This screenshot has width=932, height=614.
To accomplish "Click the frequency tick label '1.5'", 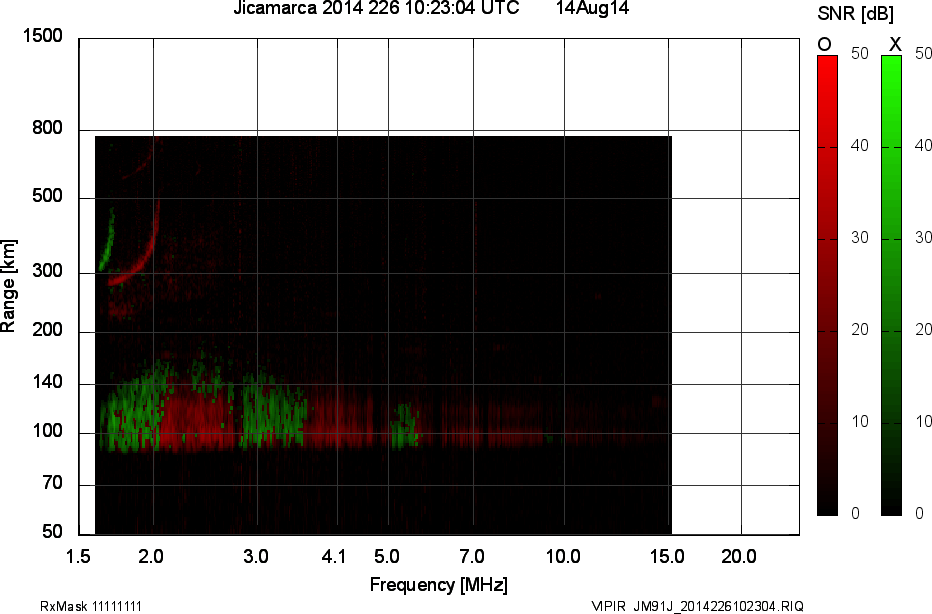I will 78,557.
